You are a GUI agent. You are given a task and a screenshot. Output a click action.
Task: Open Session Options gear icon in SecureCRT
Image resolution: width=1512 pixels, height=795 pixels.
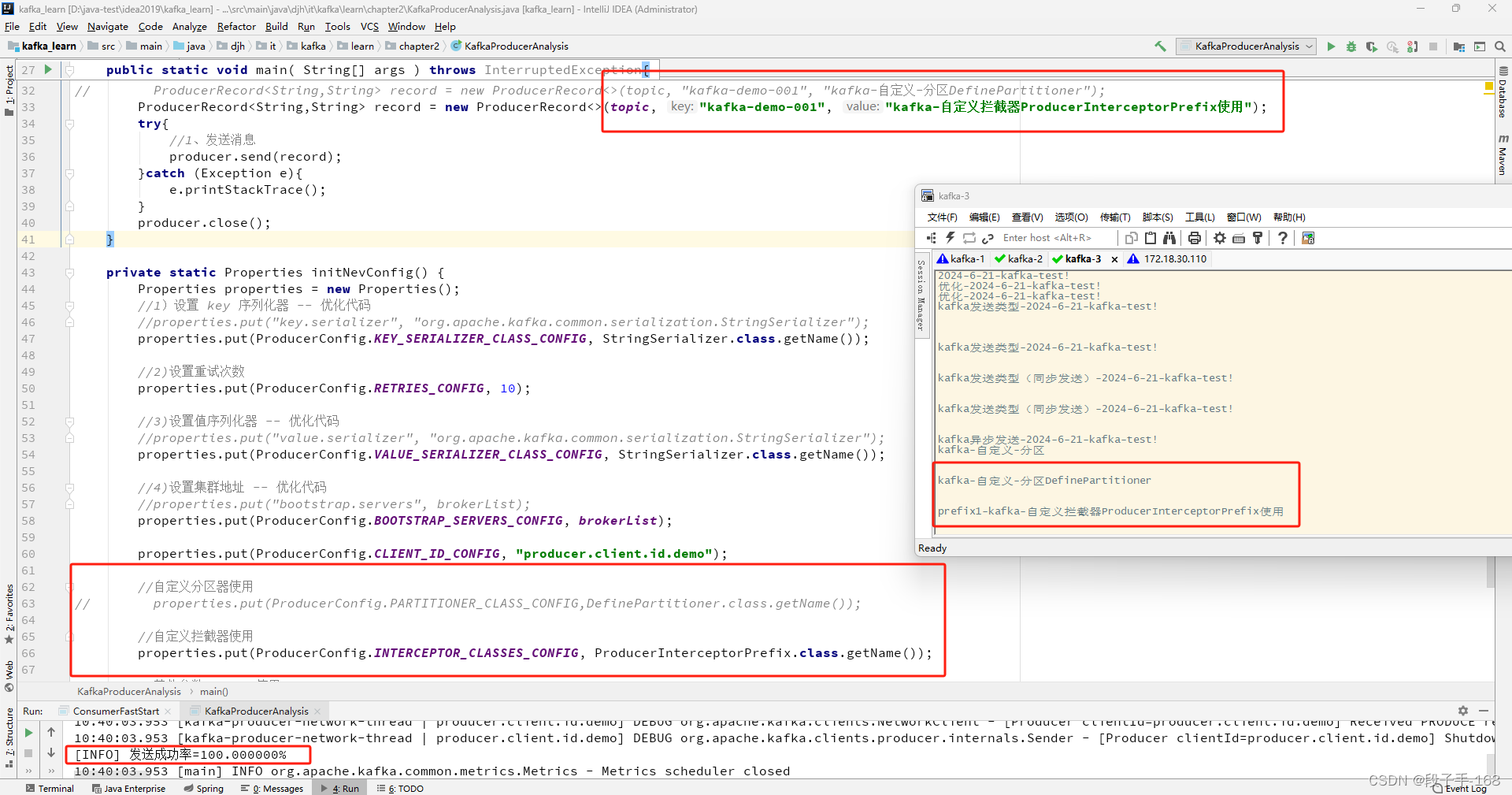point(1220,238)
